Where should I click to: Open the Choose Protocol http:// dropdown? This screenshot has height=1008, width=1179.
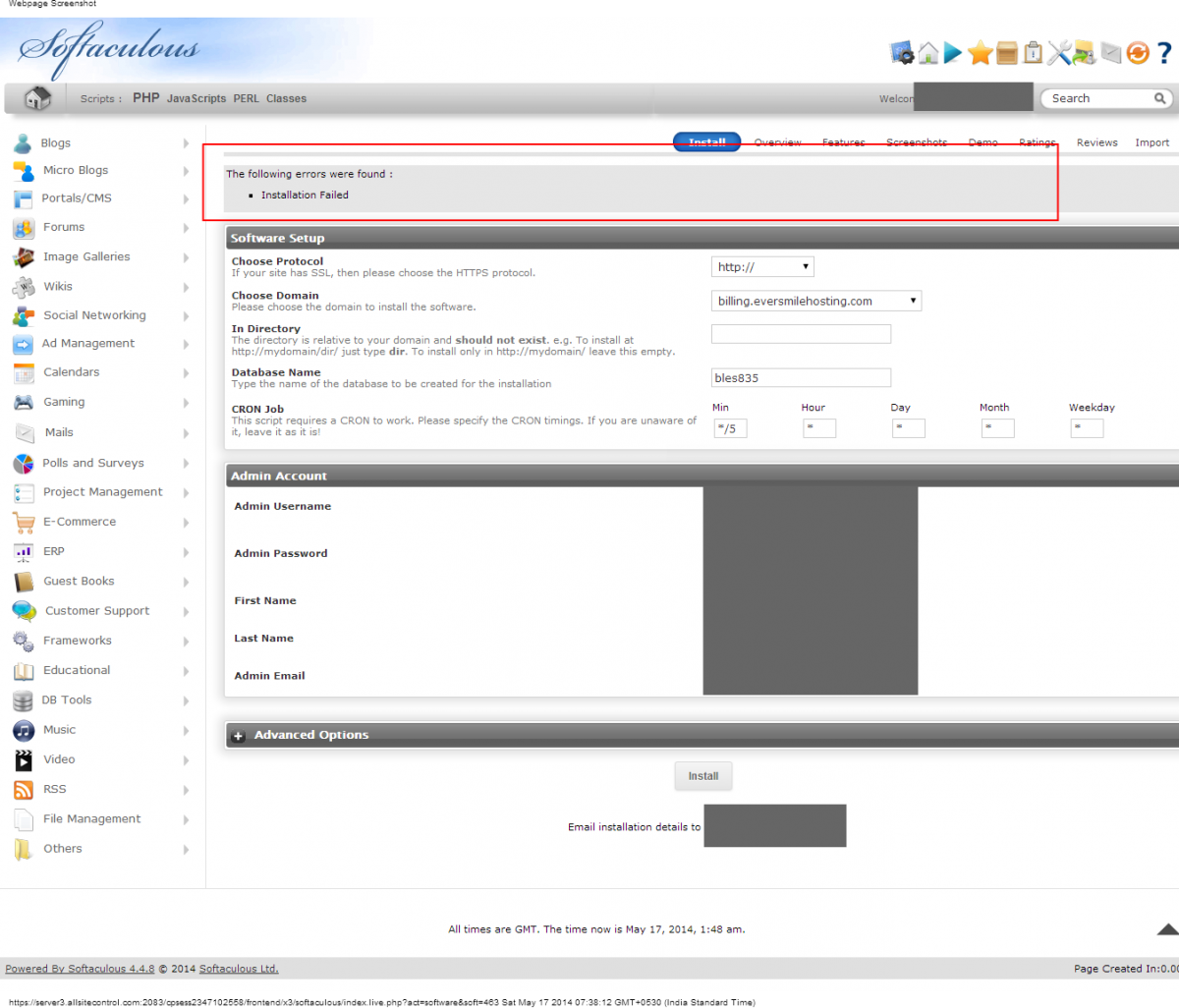point(762,267)
